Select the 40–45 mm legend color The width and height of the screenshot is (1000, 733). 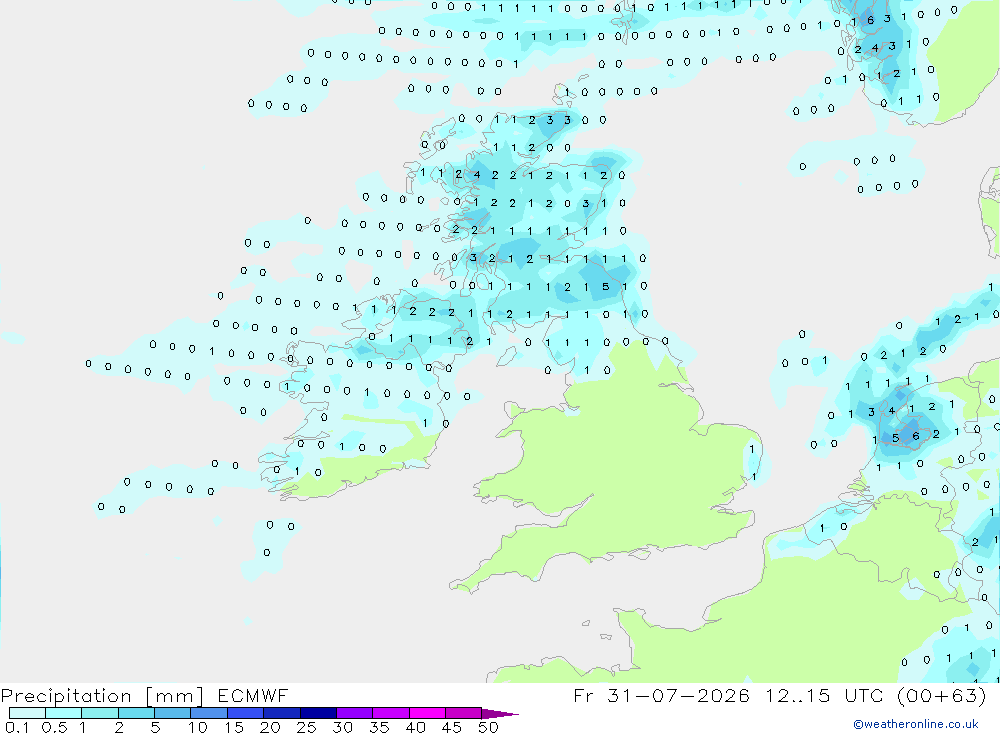coord(427,713)
